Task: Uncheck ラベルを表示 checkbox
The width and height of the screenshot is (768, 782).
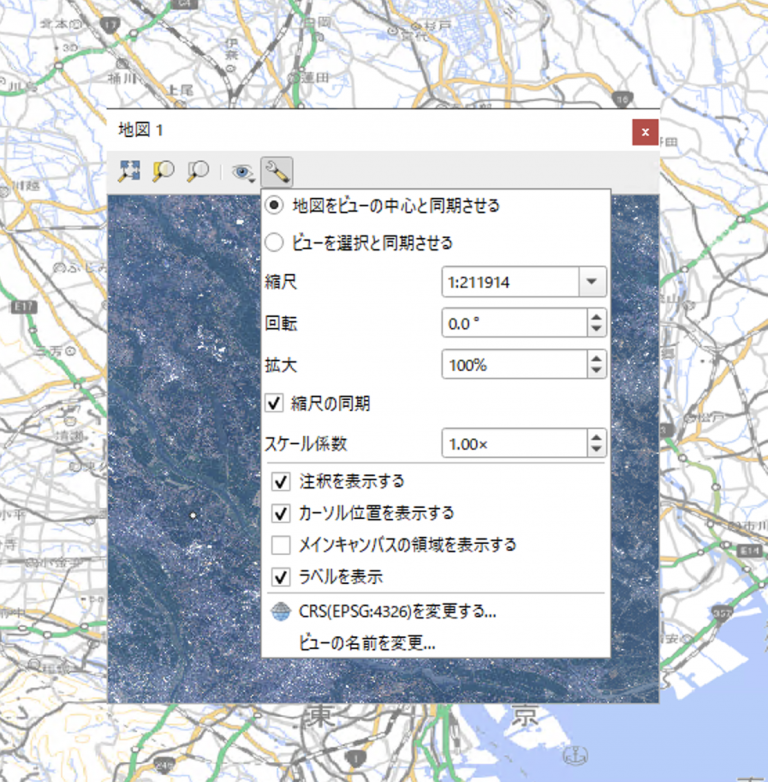Action: click(x=281, y=577)
